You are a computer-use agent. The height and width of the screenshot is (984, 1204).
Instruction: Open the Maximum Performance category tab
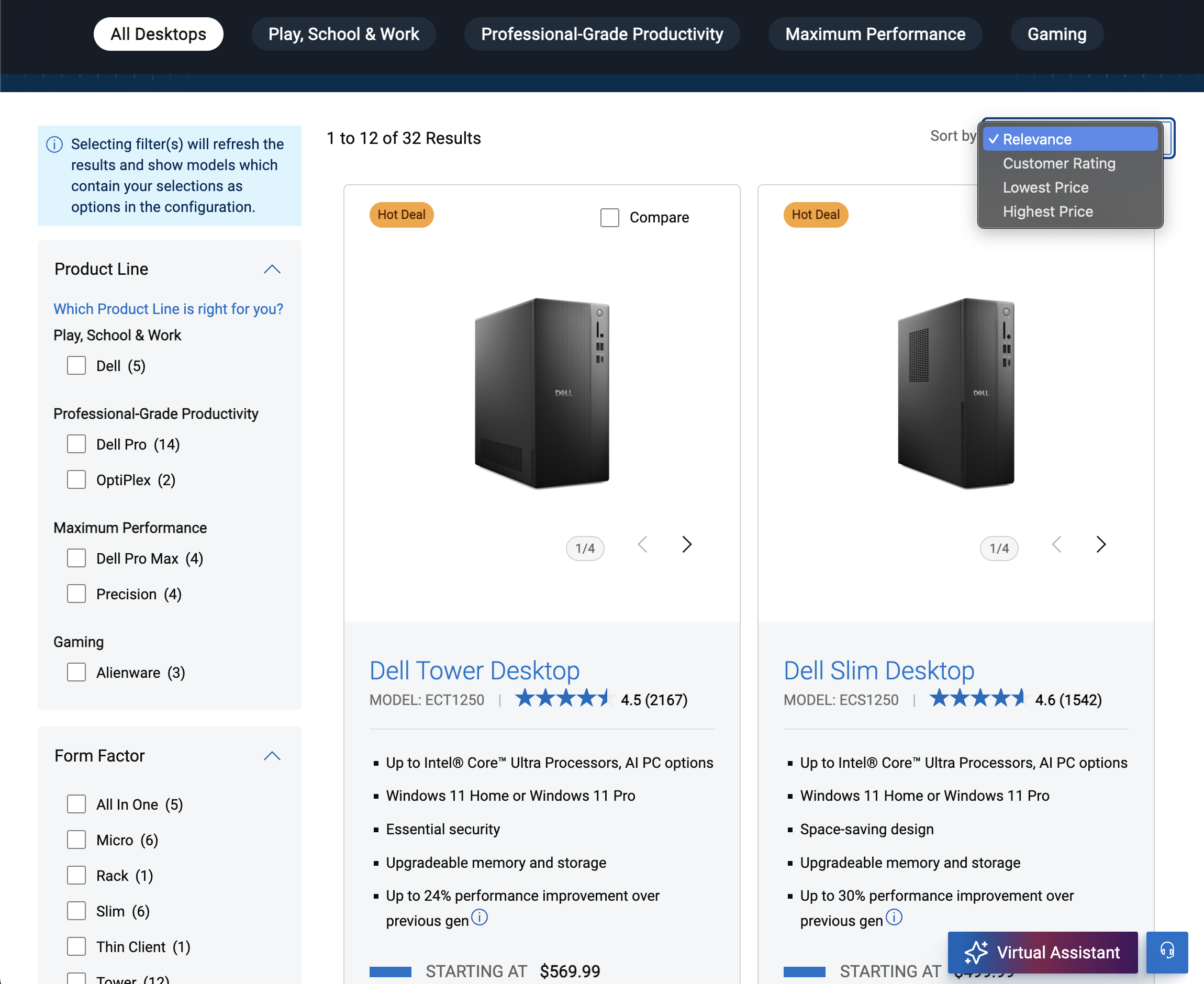click(x=875, y=33)
